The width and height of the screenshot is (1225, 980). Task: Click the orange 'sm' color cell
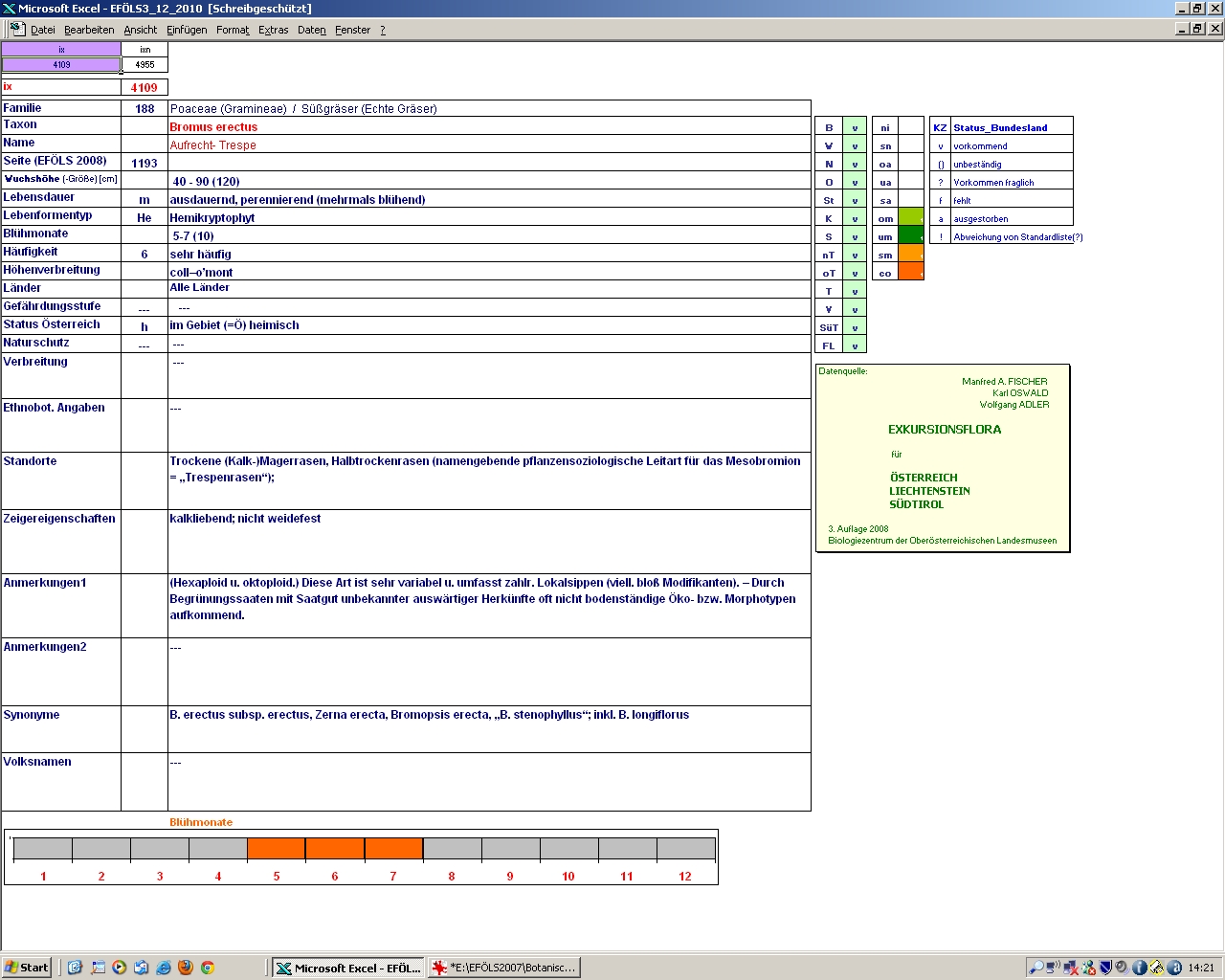(x=911, y=255)
